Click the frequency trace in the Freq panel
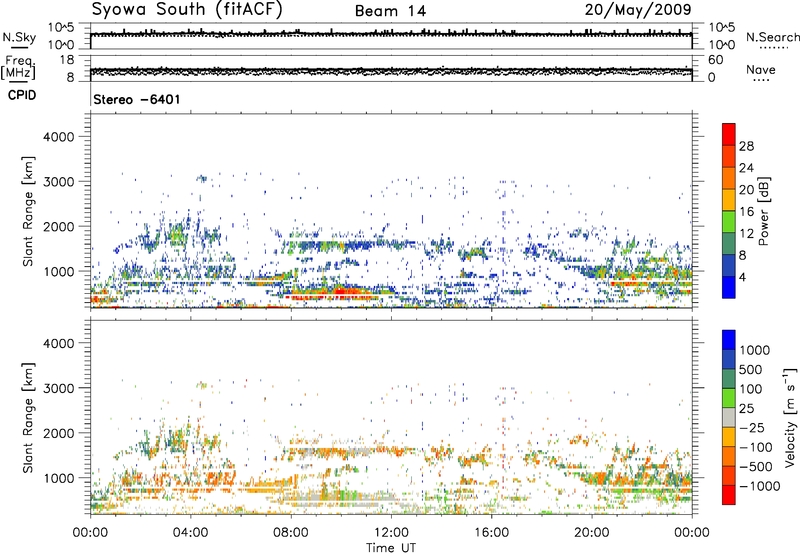800x554 pixels. [x=391, y=70]
